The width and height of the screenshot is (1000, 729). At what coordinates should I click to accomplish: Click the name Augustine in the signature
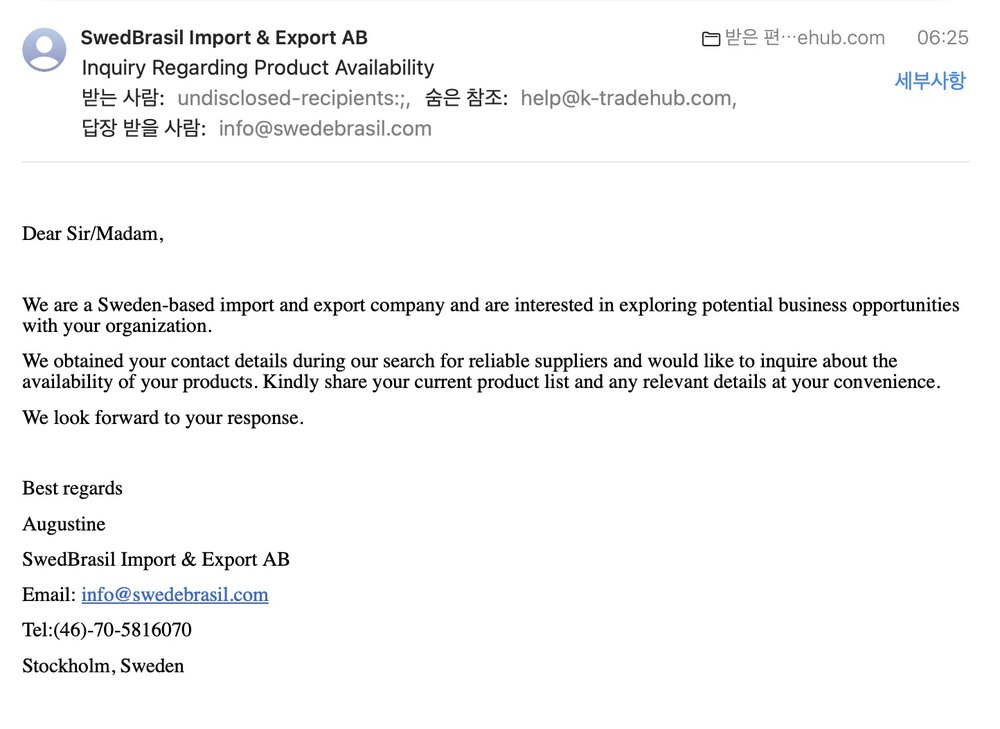coord(64,524)
